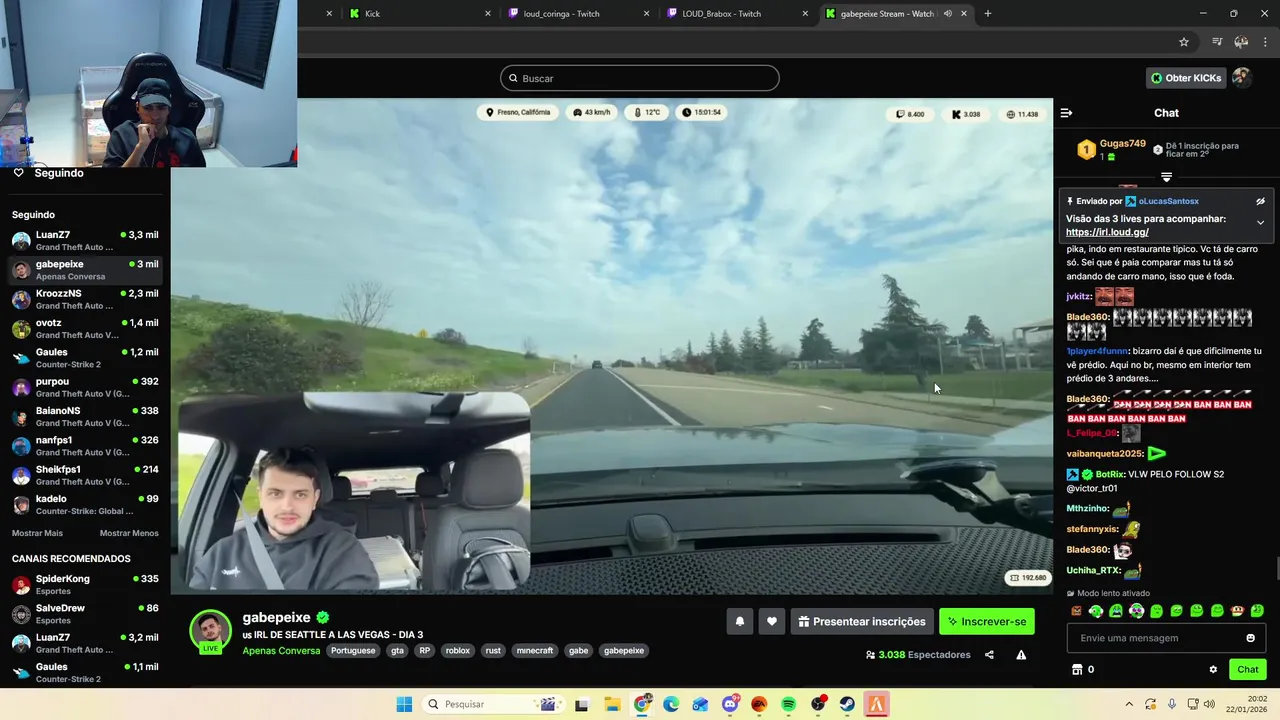The width and height of the screenshot is (1280, 720).
Task: Click the Presentear inscrições button
Action: tap(862, 621)
